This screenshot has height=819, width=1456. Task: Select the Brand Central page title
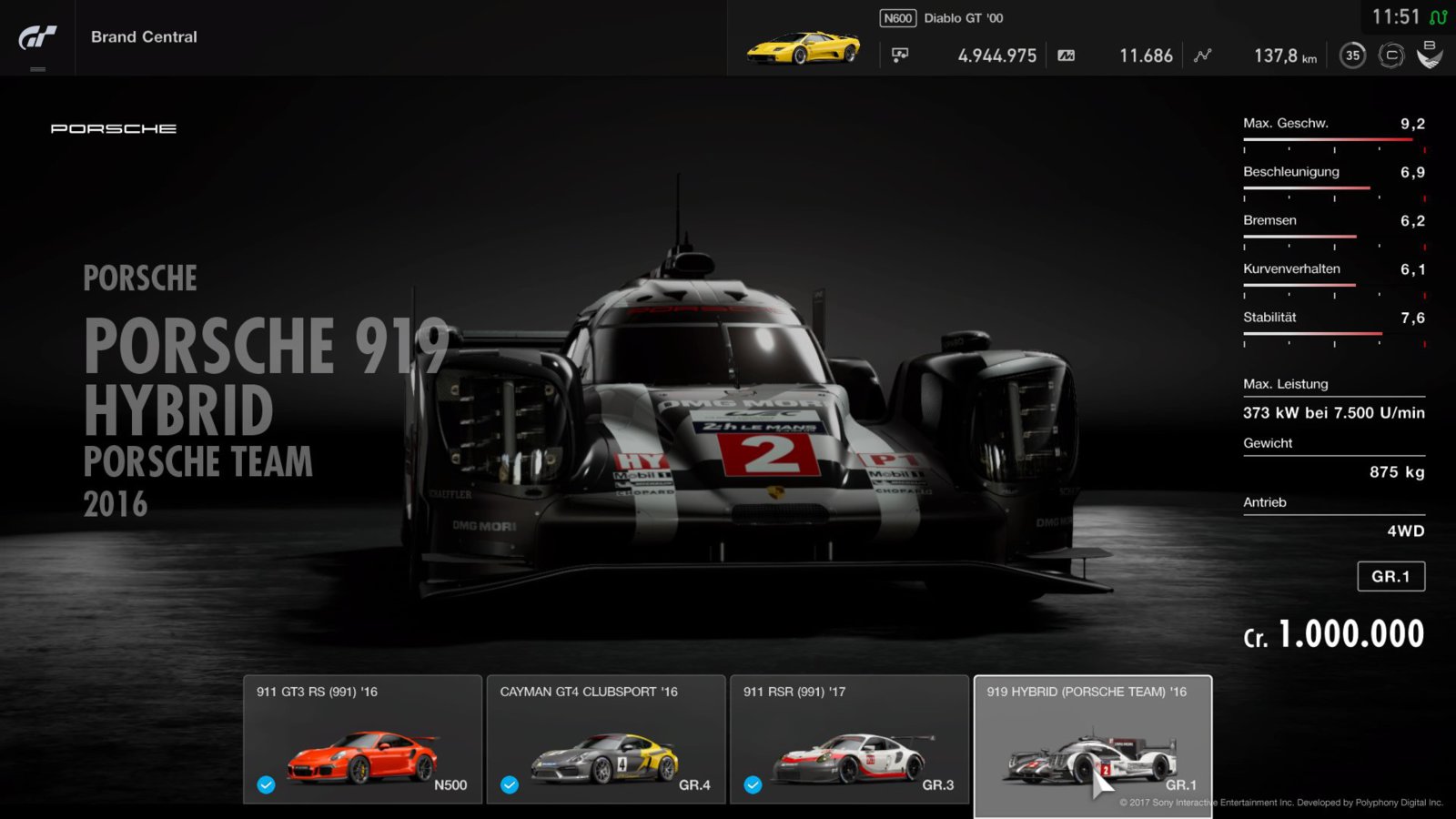click(144, 37)
